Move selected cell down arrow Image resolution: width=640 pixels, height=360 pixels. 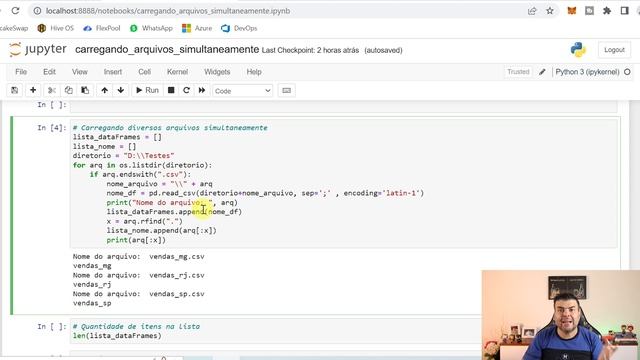(x=121, y=90)
